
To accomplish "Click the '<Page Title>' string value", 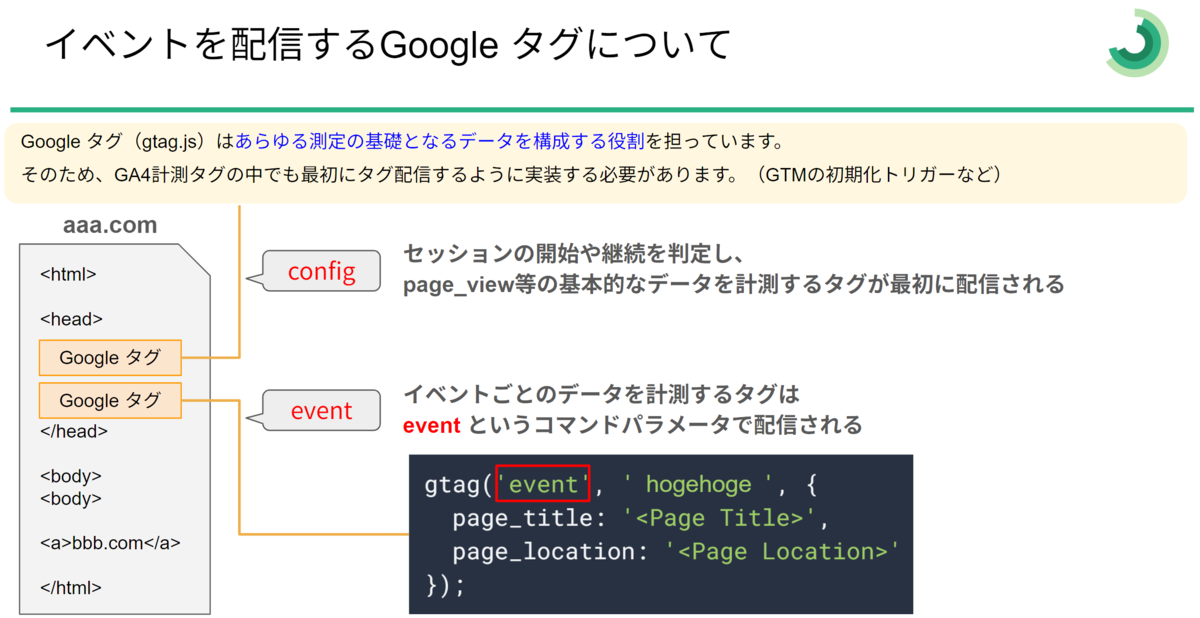I will pyautogui.click(x=722, y=518).
